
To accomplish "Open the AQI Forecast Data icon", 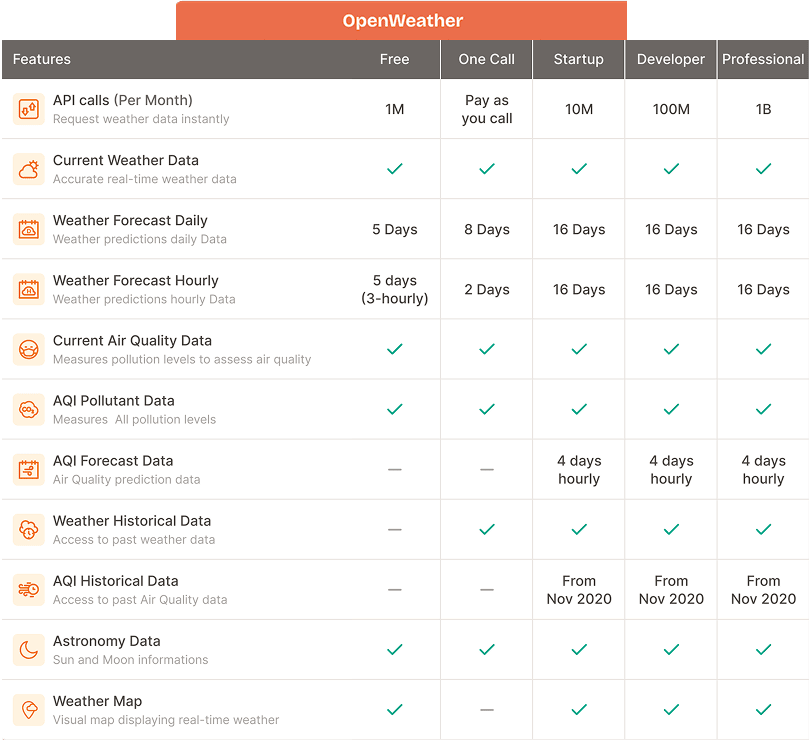I will tap(28, 469).
